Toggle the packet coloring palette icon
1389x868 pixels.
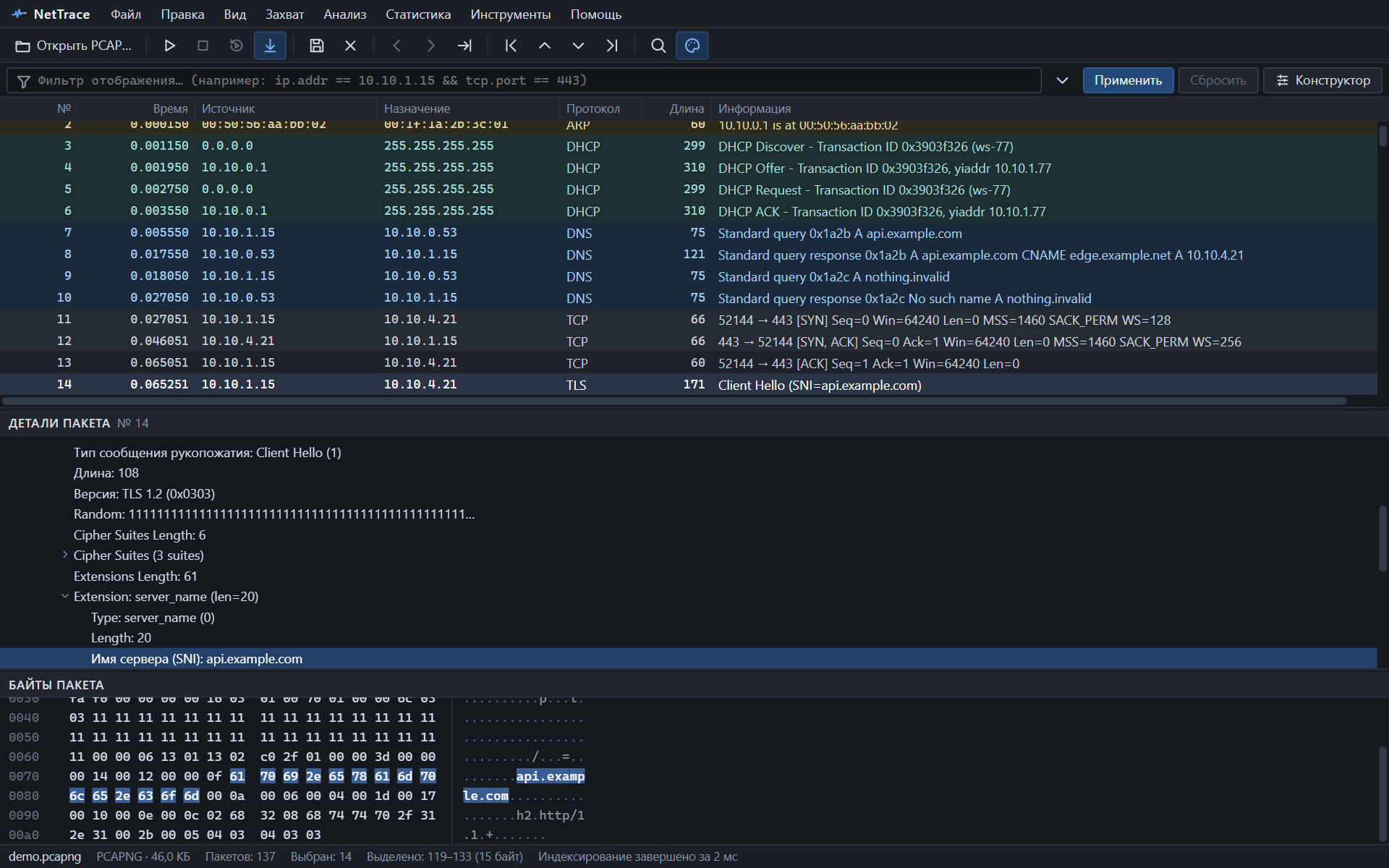(692, 46)
